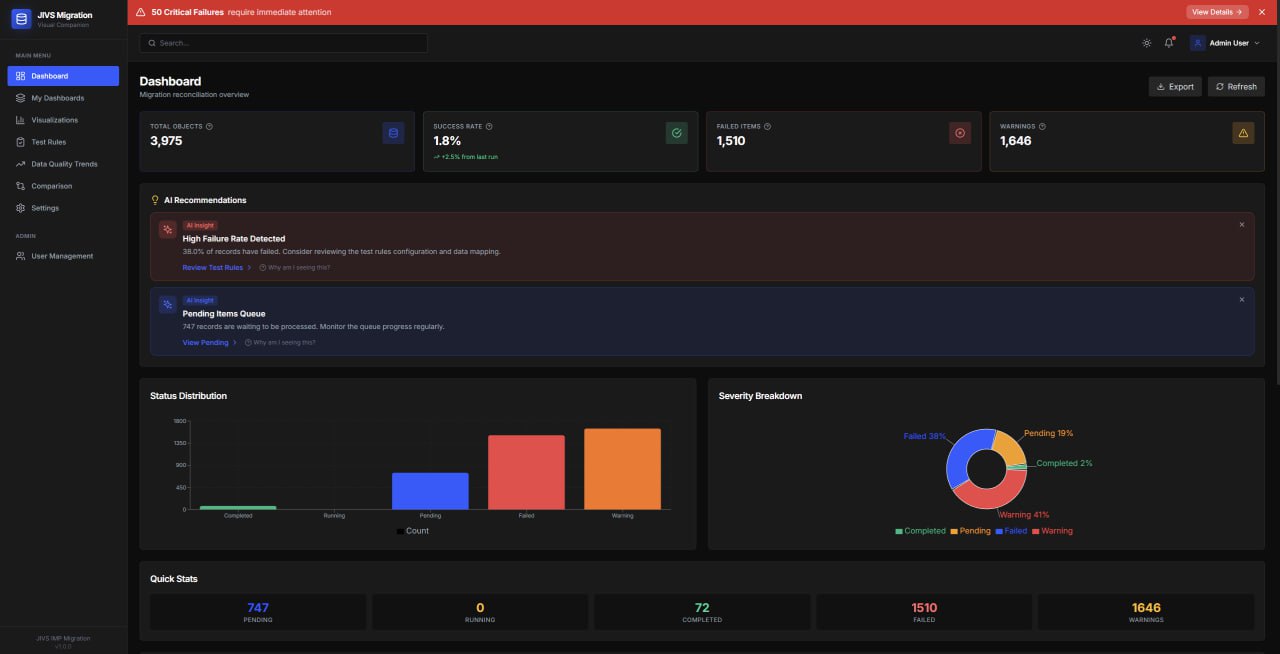The height and width of the screenshot is (654, 1280).
Task: Click the Comparison sidebar icon
Action: [x=21, y=185]
